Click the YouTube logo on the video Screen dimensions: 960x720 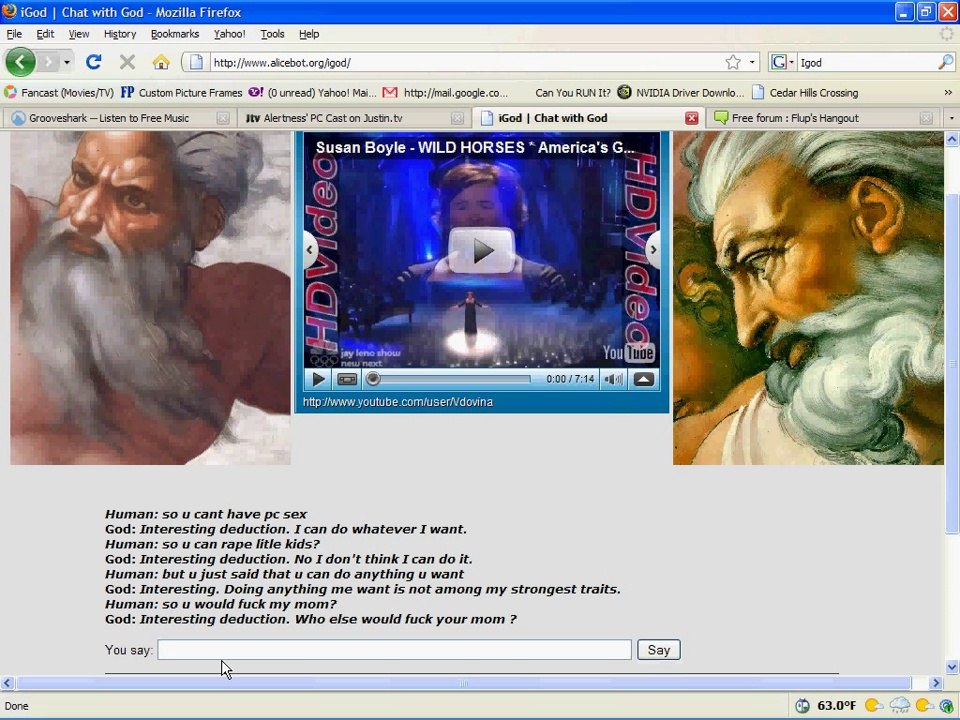628,352
